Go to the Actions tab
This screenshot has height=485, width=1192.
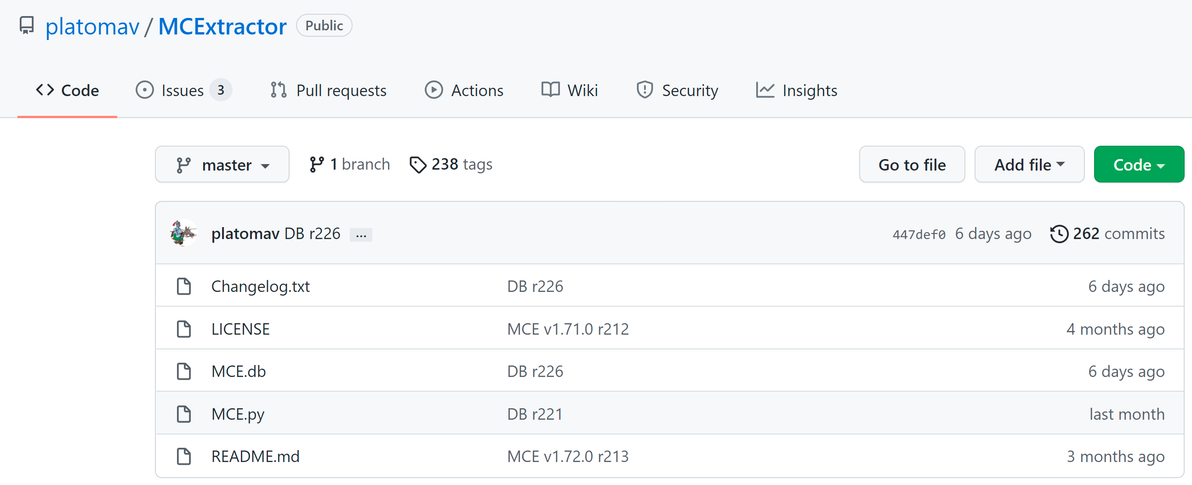pos(464,90)
